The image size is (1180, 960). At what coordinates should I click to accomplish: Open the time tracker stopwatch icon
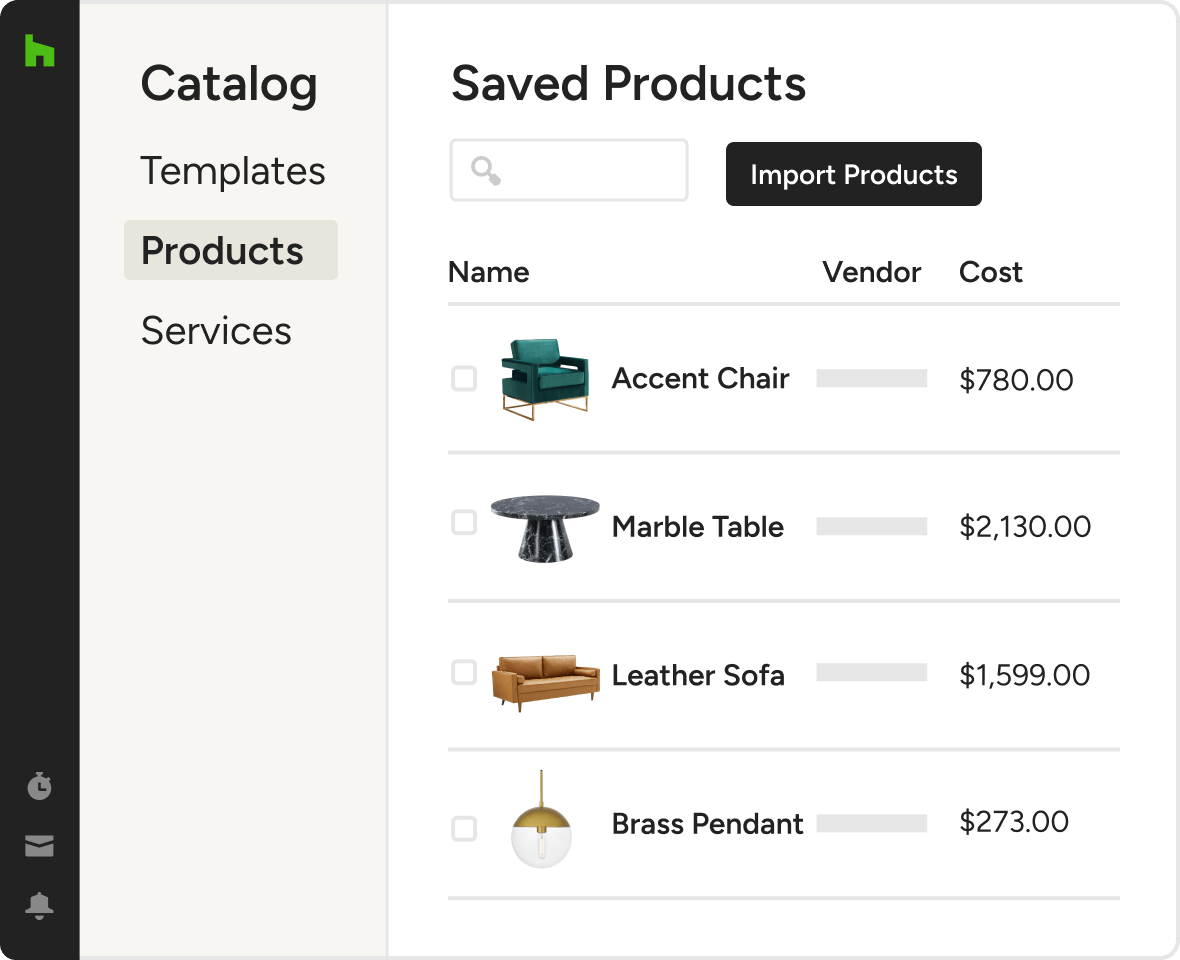click(x=39, y=787)
